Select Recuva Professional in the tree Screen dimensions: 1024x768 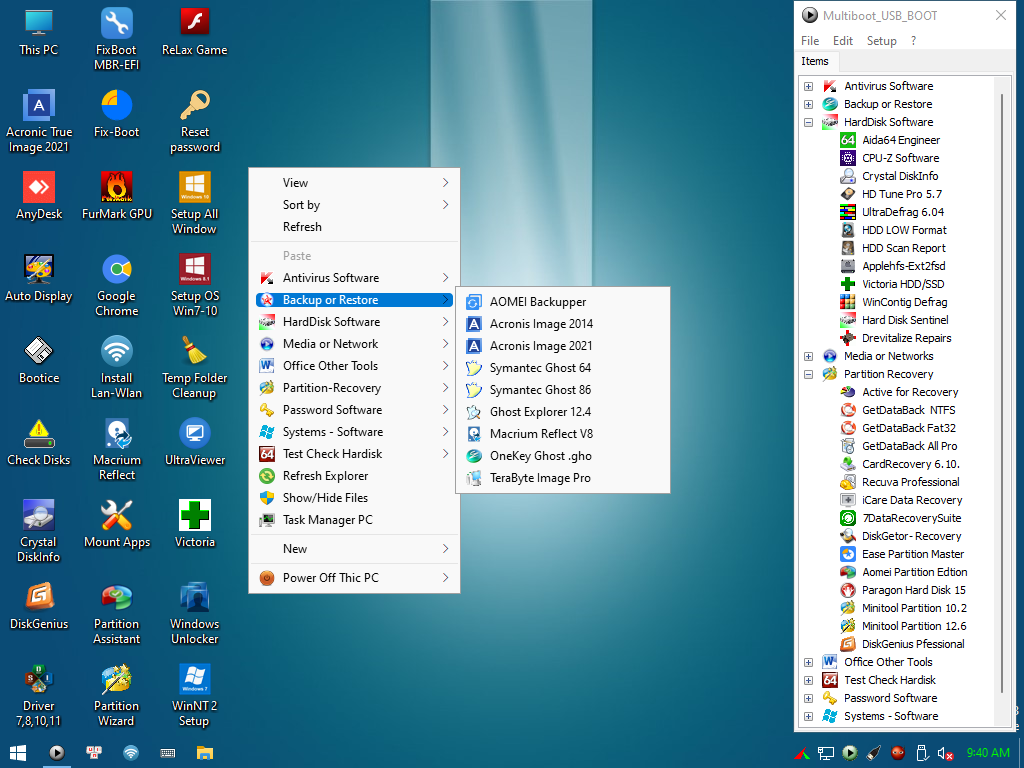click(910, 482)
